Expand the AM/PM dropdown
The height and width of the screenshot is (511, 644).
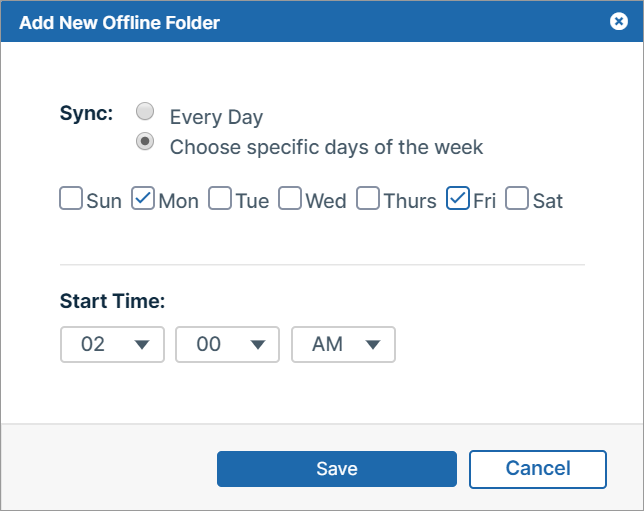[343, 344]
